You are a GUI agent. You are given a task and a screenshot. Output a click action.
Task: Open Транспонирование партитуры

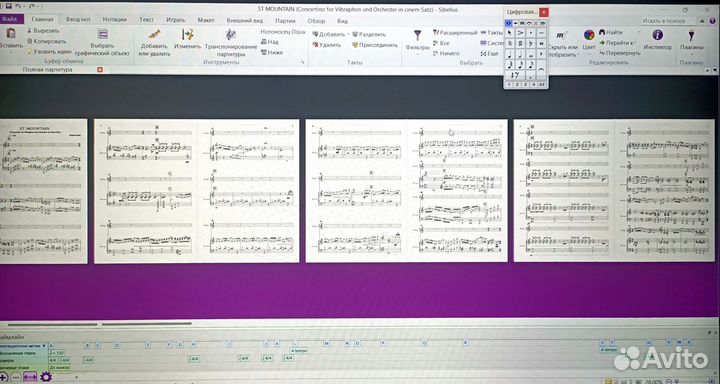pyautogui.click(x=231, y=42)
